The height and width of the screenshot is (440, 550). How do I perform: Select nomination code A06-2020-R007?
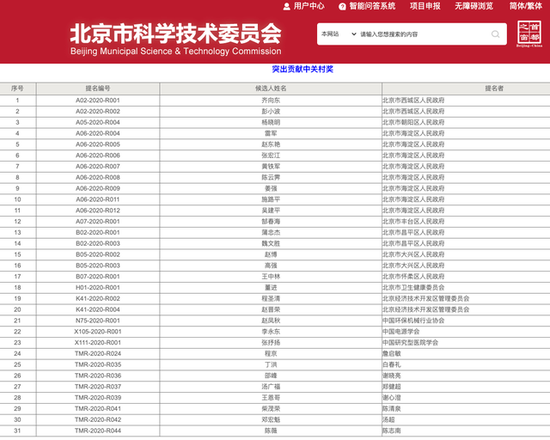pos(98,166)
